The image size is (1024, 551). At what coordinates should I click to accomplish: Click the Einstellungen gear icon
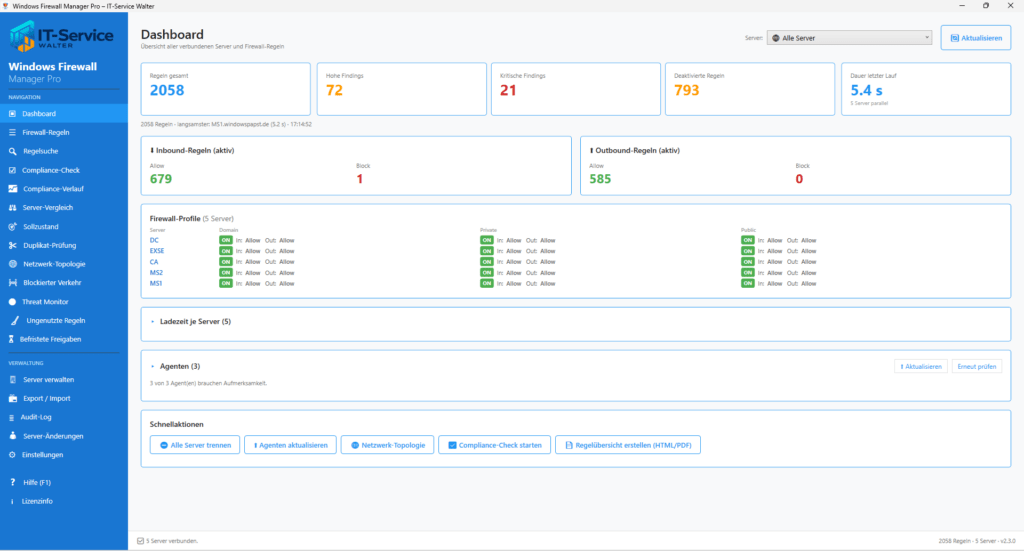click(x=12, y=455)
